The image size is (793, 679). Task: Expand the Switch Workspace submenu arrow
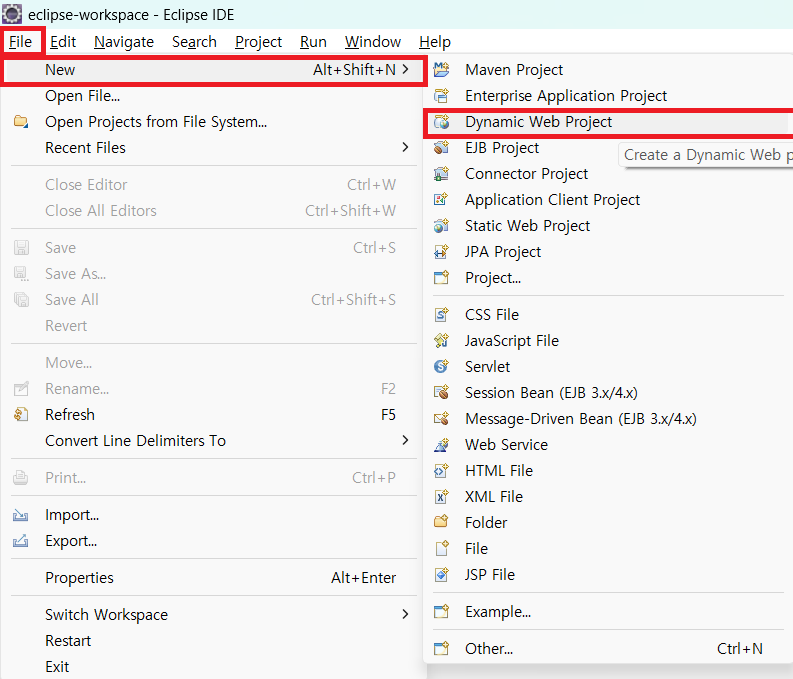pyautogui.click(x=405, y=614)
